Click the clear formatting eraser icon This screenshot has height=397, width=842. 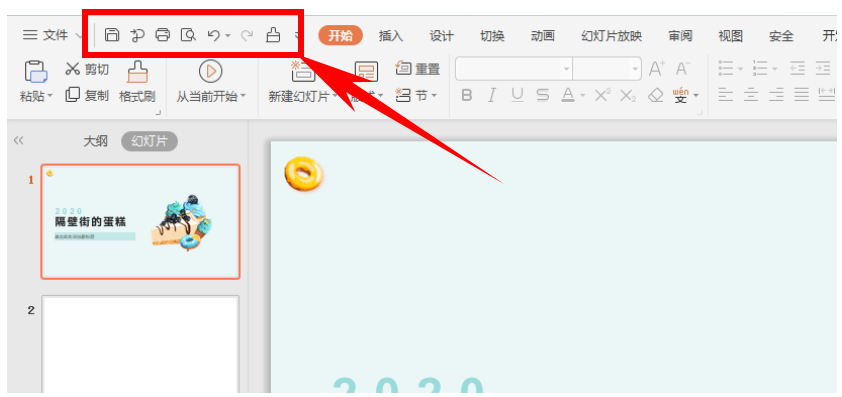656,96
